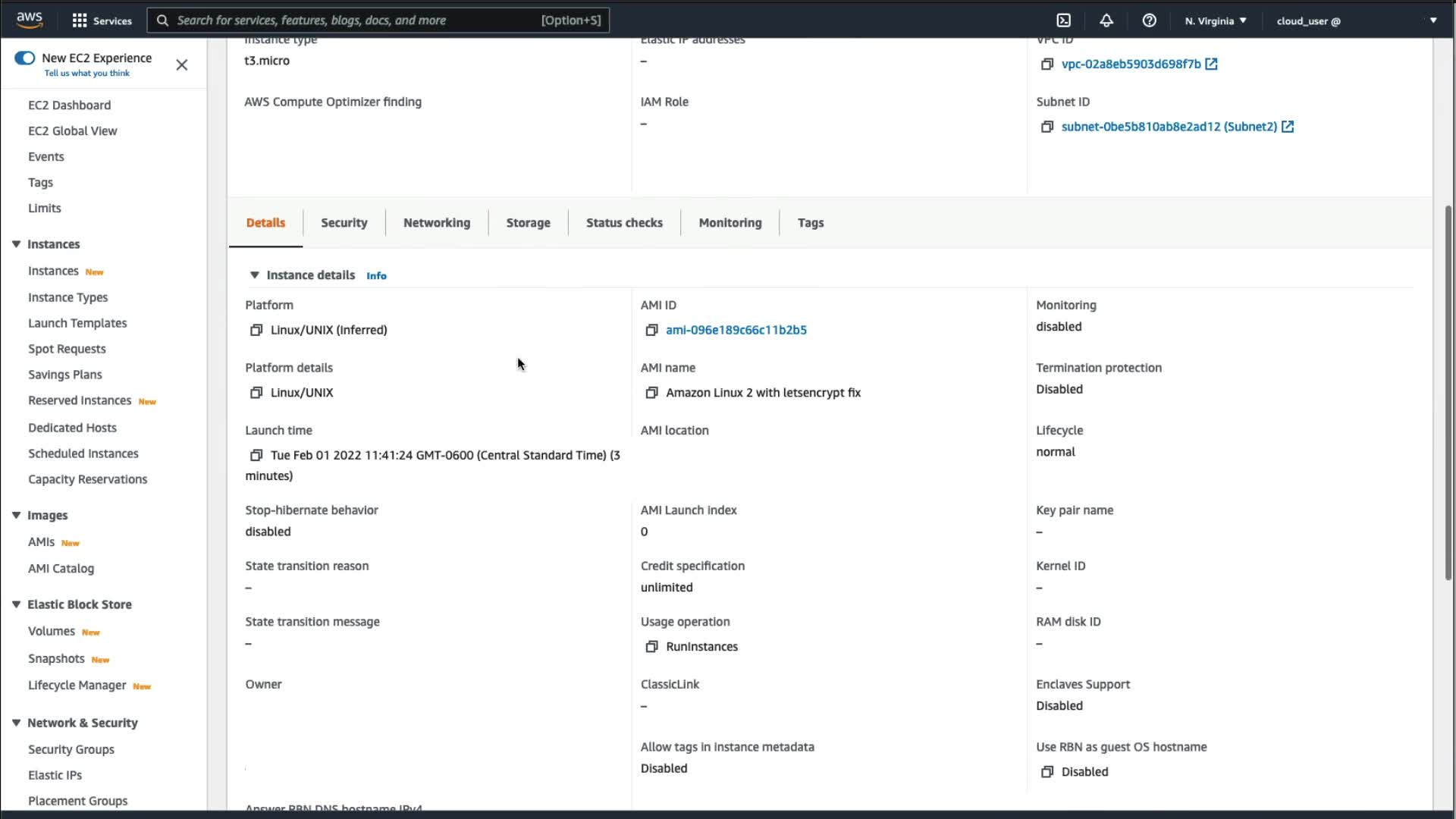Viewport: 1456px width, 819px height.
Task: Open Security Groups in the sidebar
Action: [x=71, y=749]
